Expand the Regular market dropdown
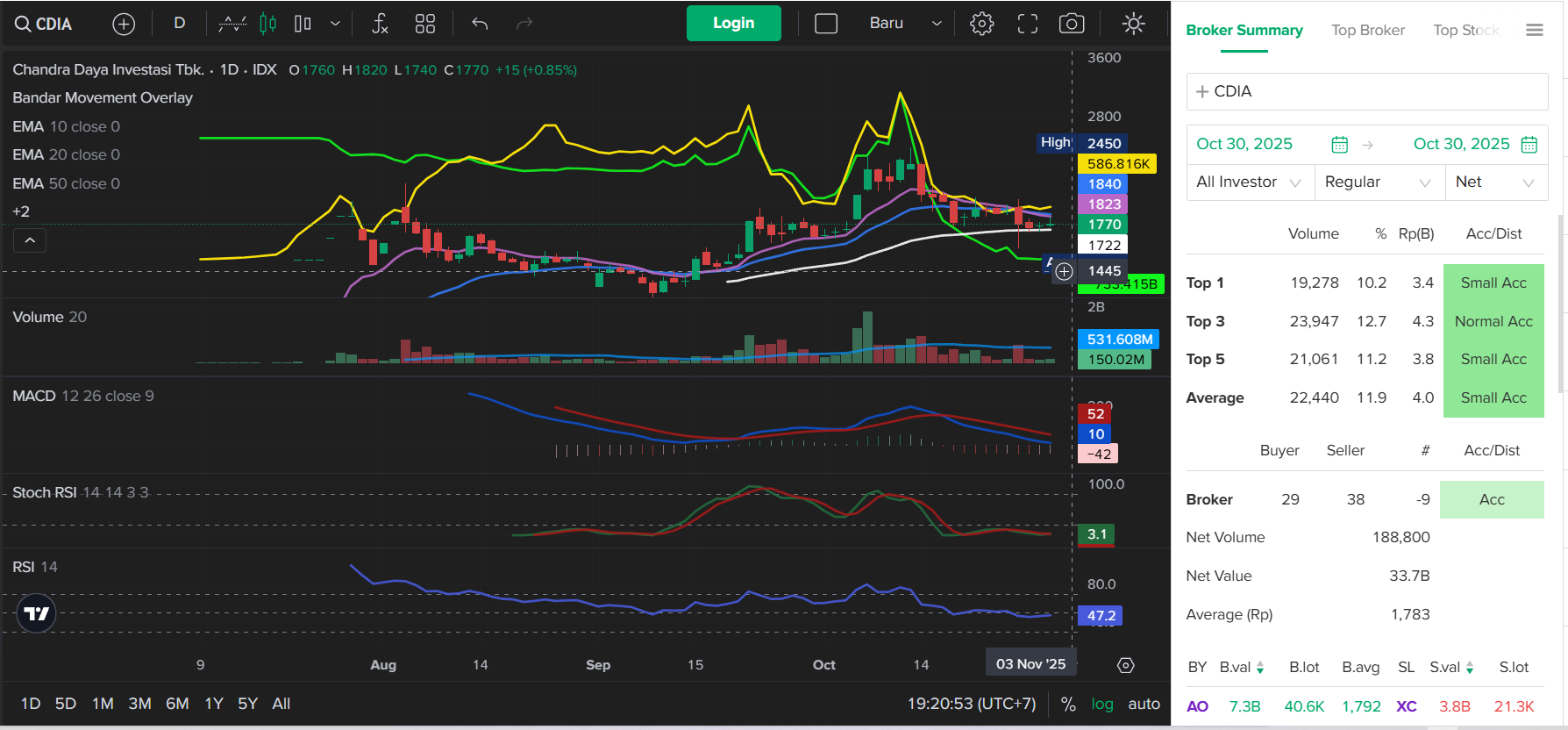Image resolution: width=1568 pixels, height=730 pixels. (1378, 182)
